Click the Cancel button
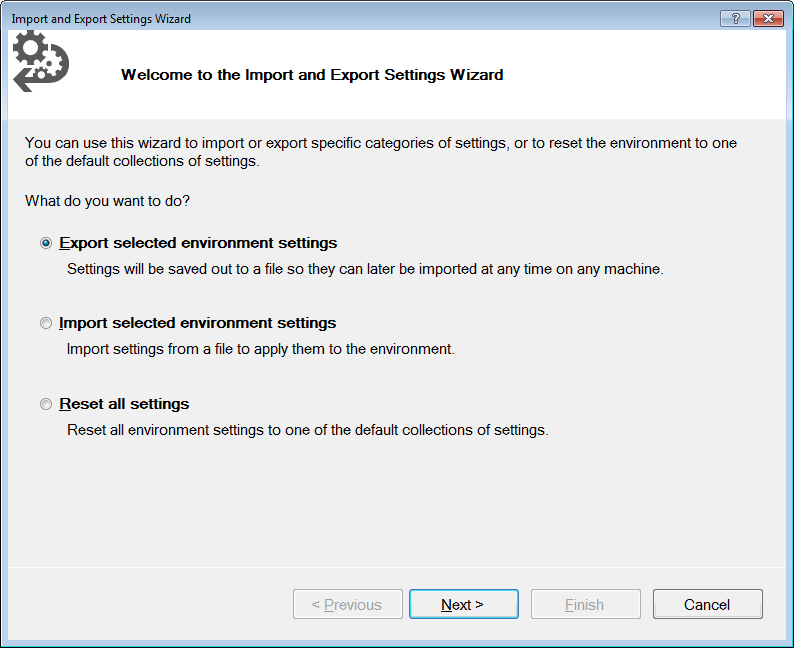794x648 pixels. 707,604
